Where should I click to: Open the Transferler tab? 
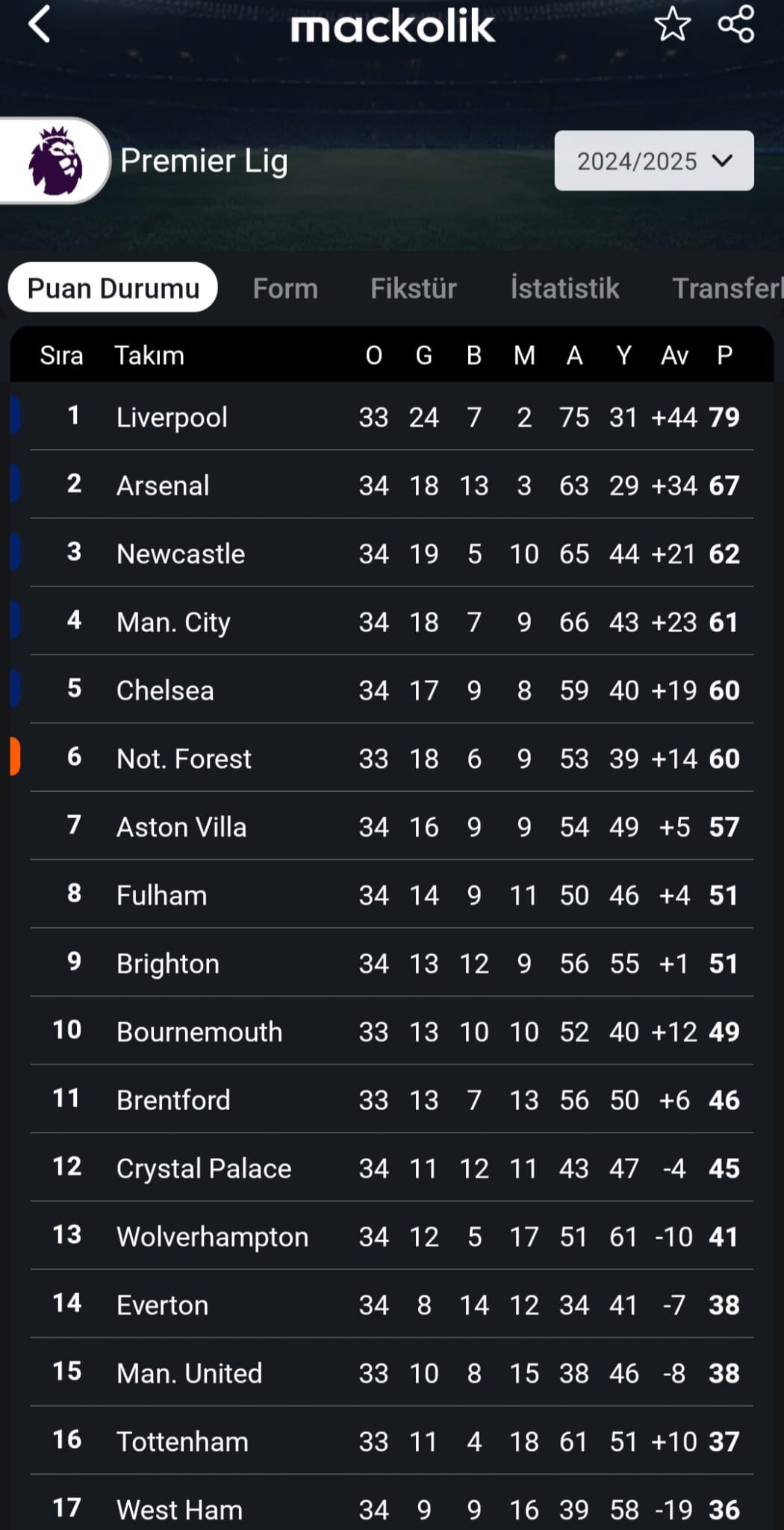click(728, 288)
